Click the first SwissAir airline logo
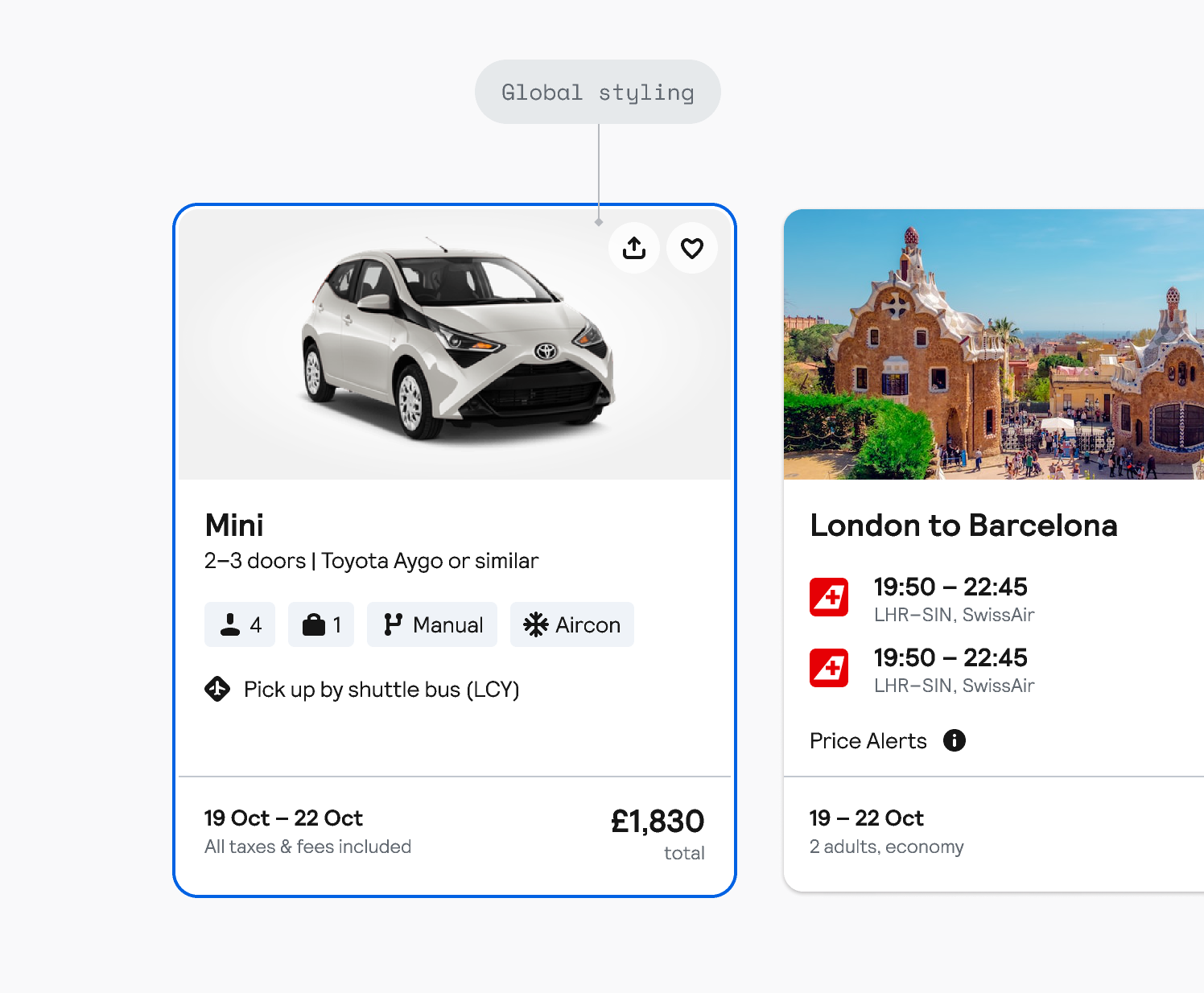The width and height of the screenshot is (1204, 993). pyautogui.click(x=829, y=597)
